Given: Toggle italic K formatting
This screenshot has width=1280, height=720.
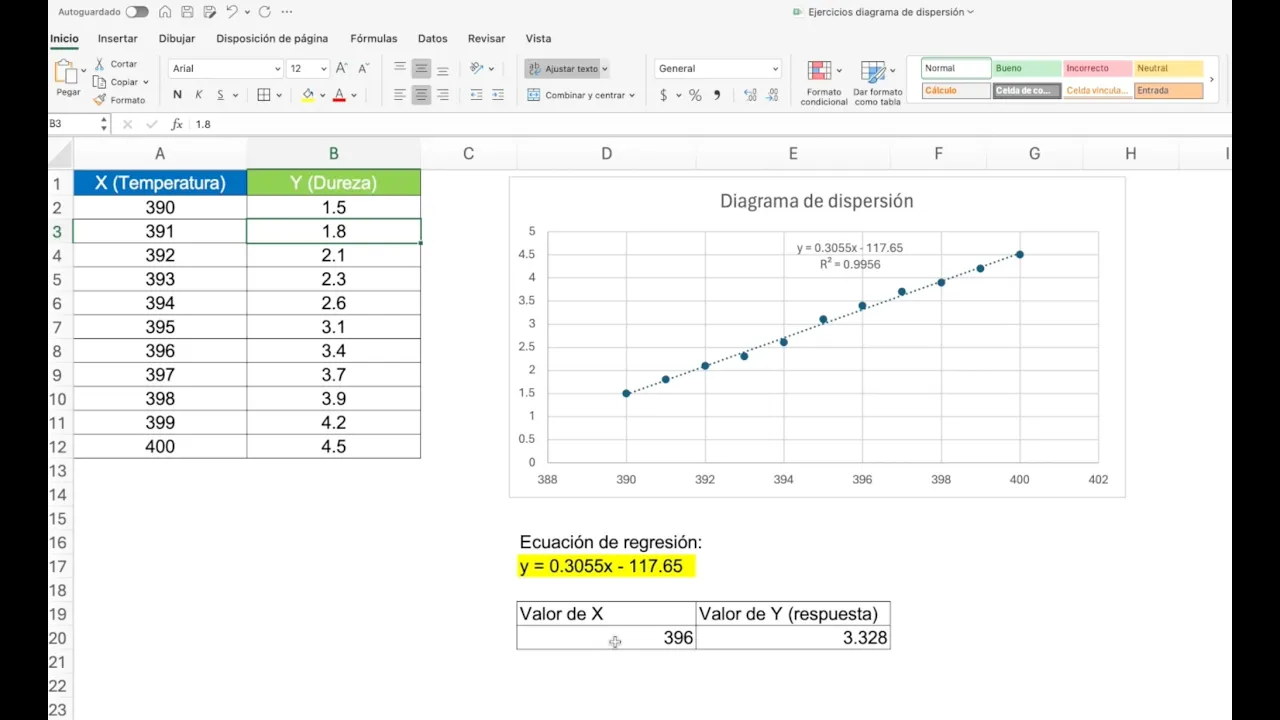Looking at the screenshot, I should [x=199, y=95].
